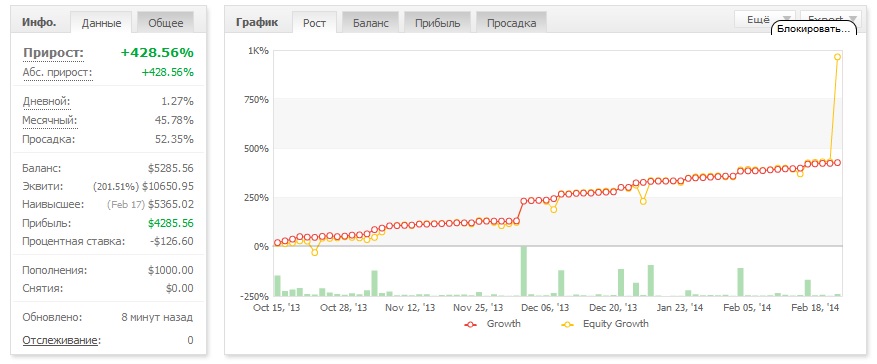This screenshot has width=877, height=364.
Task: Click the 52.35% Просадка value
Action: pyautogui.click(x=174, y=139)
